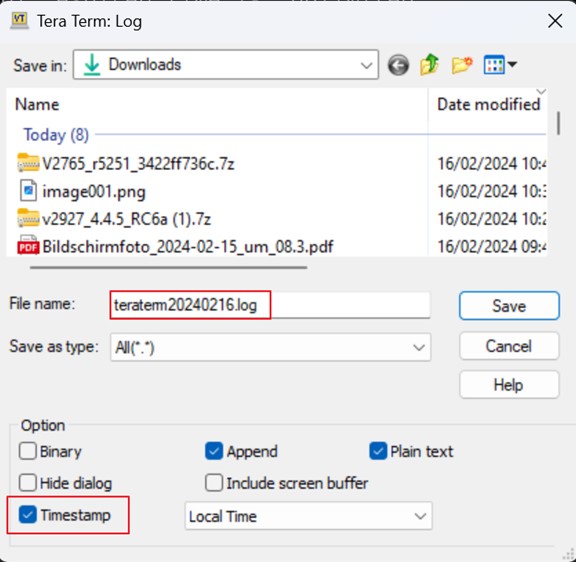Sort by Date modified column header

(x=488, y=105)
